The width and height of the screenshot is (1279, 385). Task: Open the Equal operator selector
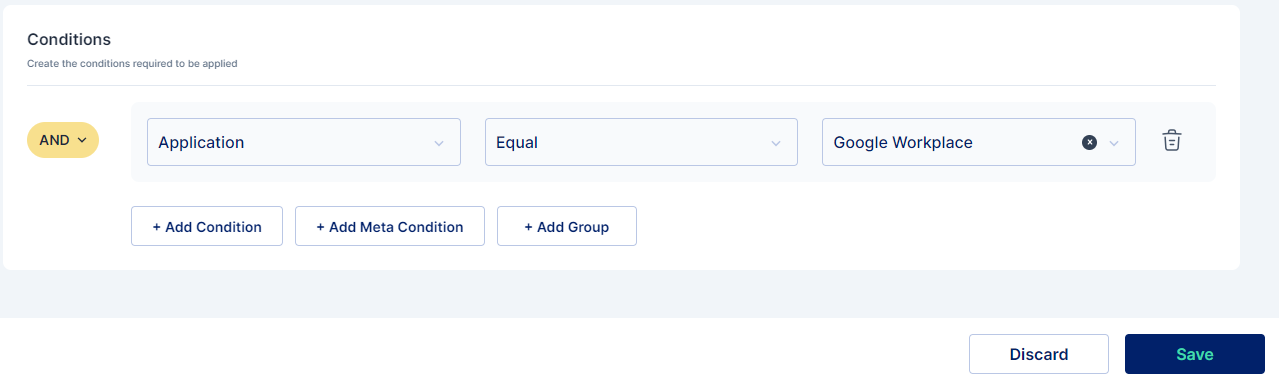pyautogui.click(x=641, y=142)
